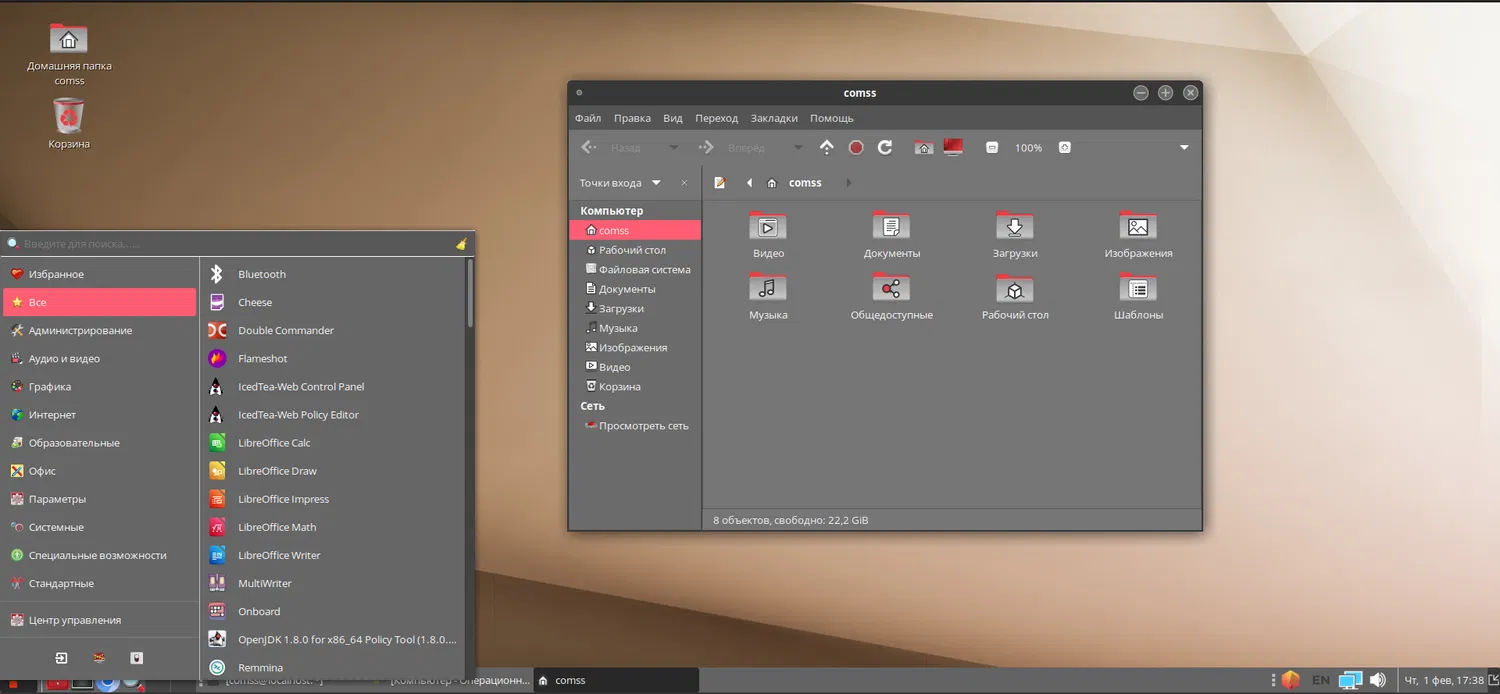Reload the folder with the refresh icon
Image resolution: width=1500 pixels, height=694 pixels.
[x=885, y=148]
